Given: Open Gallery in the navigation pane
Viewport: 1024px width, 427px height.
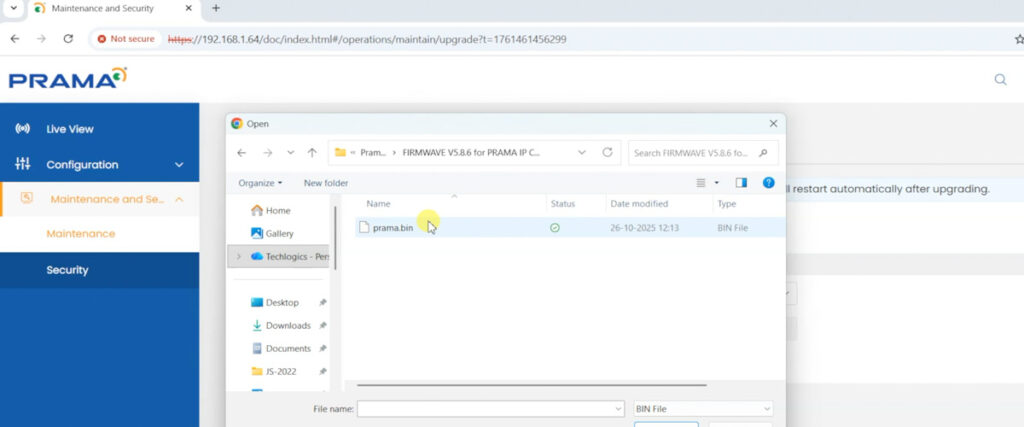Looking at the screenshot, I should point(279,233).
